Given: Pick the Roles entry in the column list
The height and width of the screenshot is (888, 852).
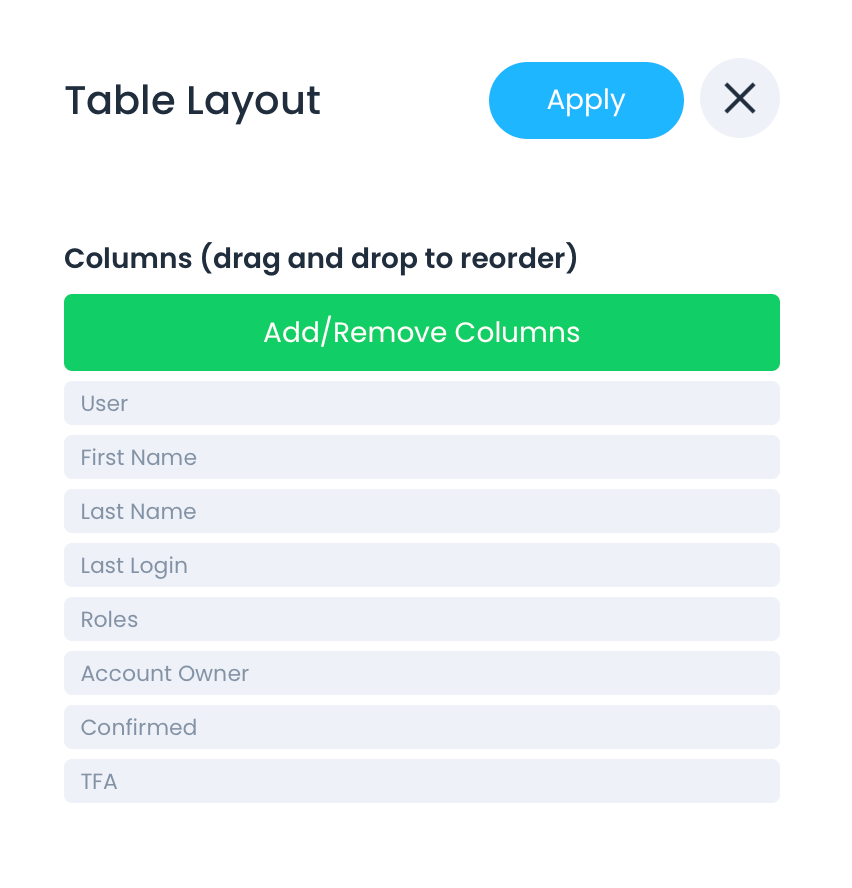Looking at the screenshot, I should pos(421,619).
